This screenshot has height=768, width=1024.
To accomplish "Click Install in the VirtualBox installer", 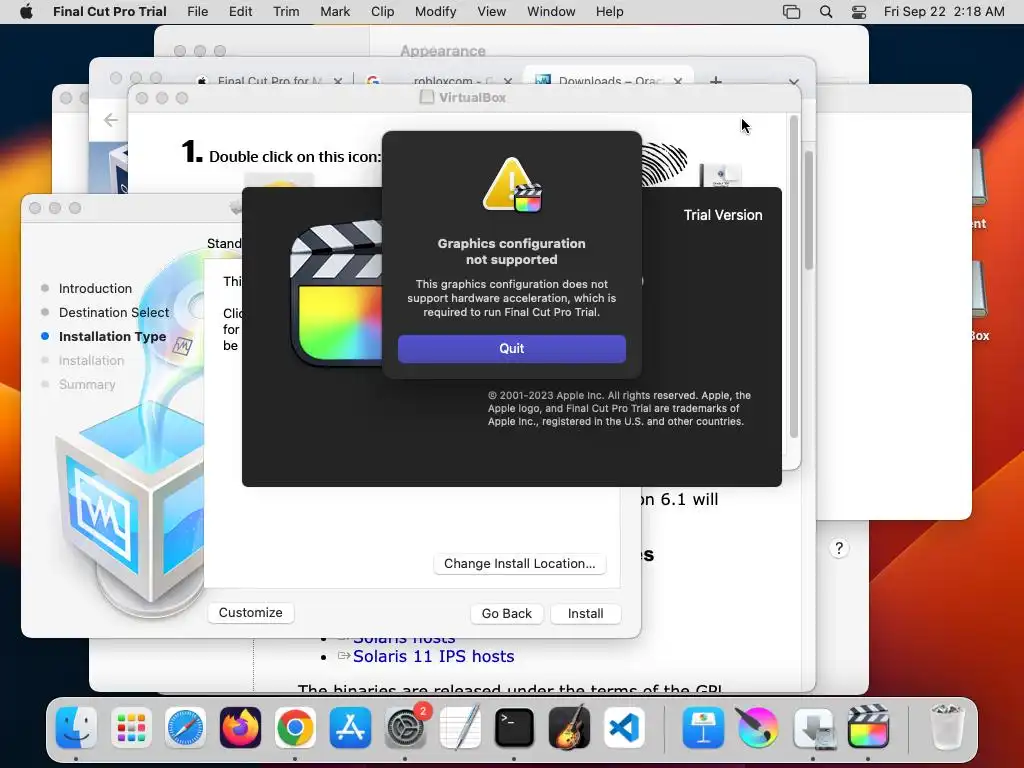I will coord(585,613).
